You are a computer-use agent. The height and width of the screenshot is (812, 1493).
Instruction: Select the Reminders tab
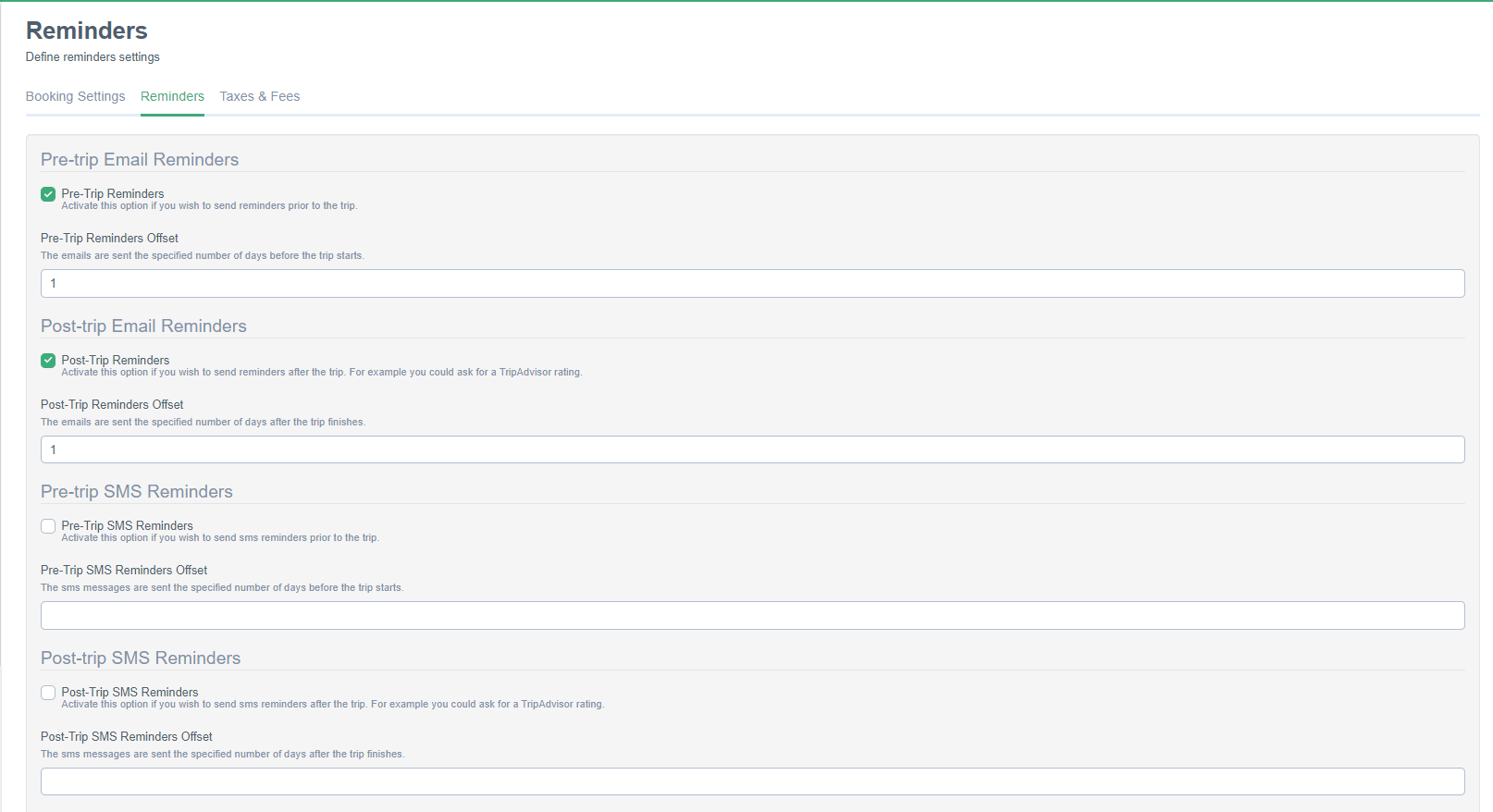pos(172,96)
